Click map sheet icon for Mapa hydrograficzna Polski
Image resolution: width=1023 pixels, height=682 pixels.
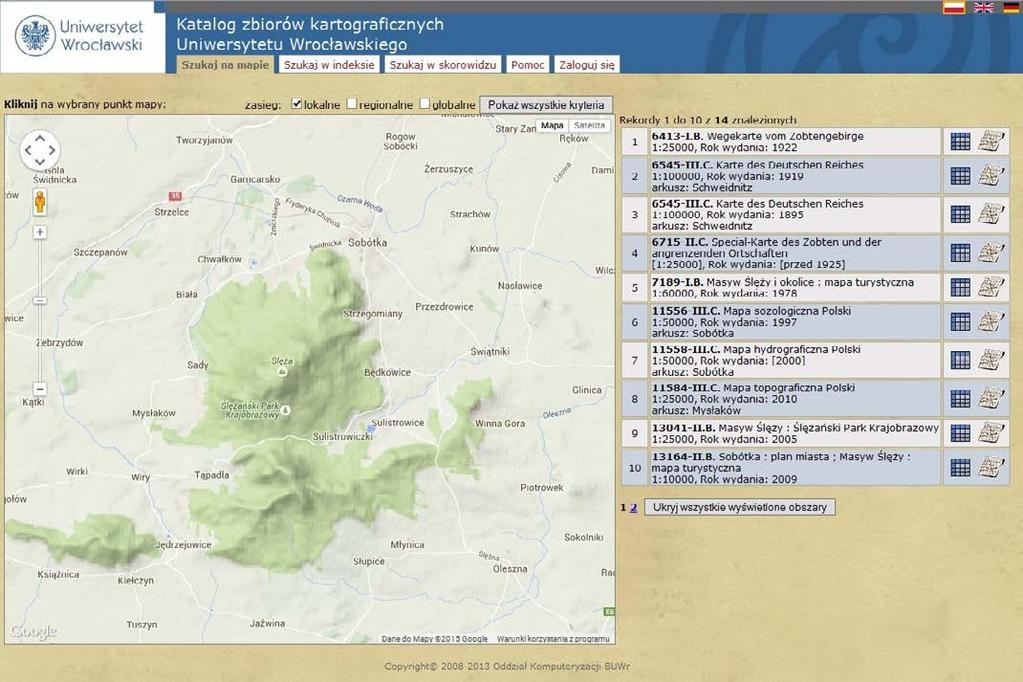coord(991,360)
